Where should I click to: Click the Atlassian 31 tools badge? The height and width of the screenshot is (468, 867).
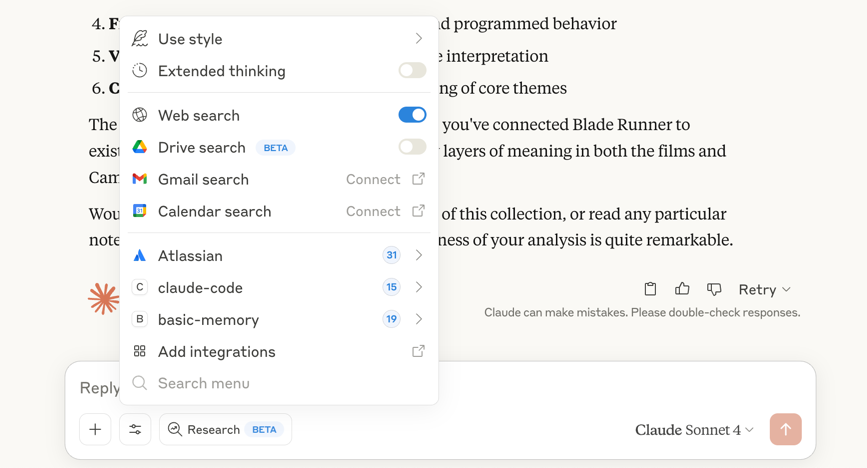click(391, 255)
